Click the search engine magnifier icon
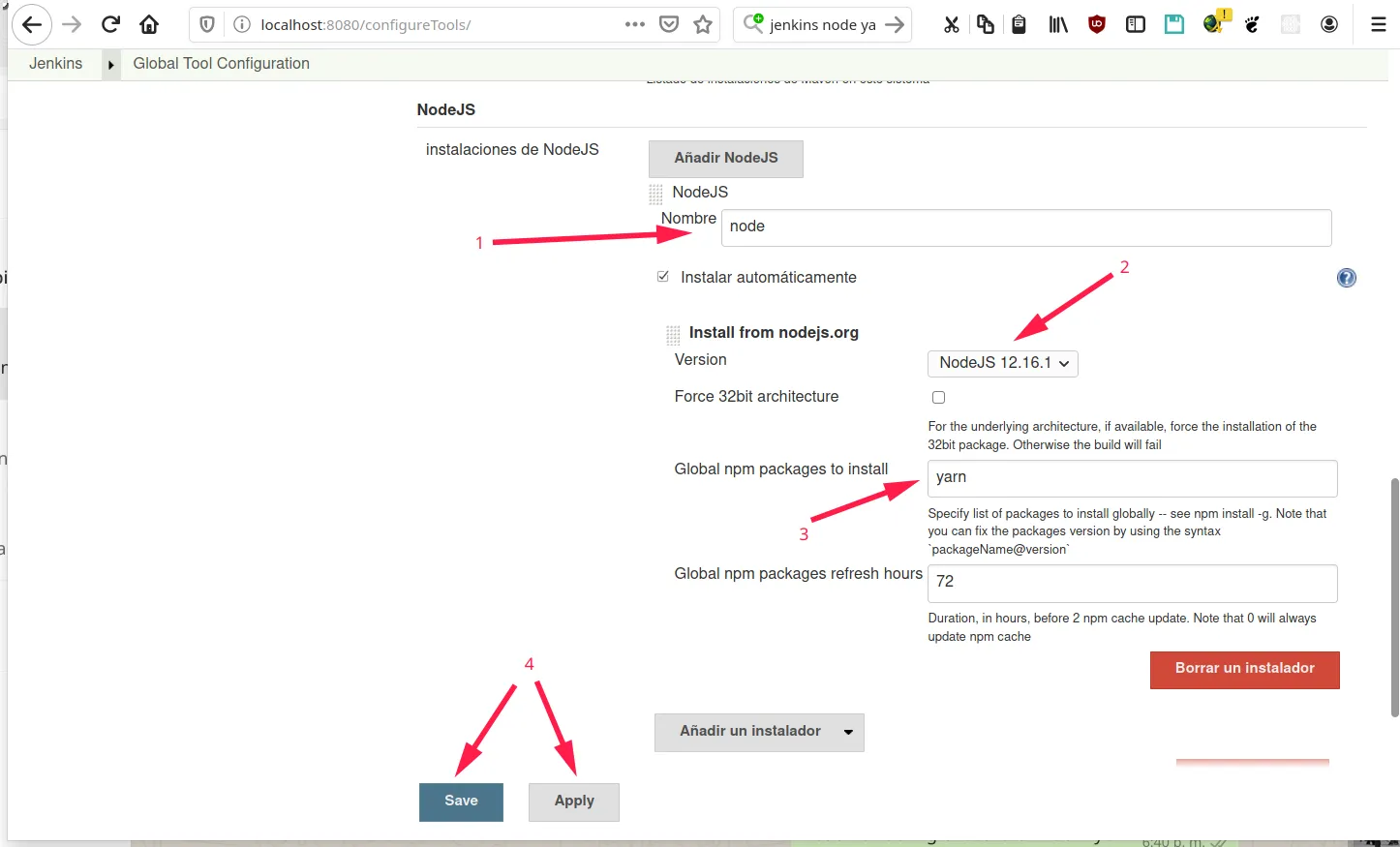The width and height of the screenshot is (1400, 847). click(753, 24)
